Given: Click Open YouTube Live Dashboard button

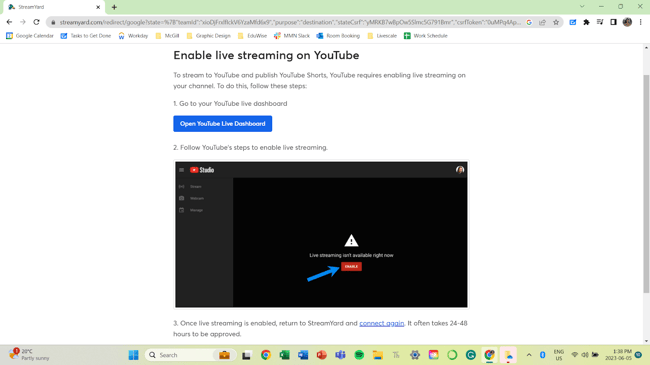Looking at the screenshot, I should (x=223, y=124).
